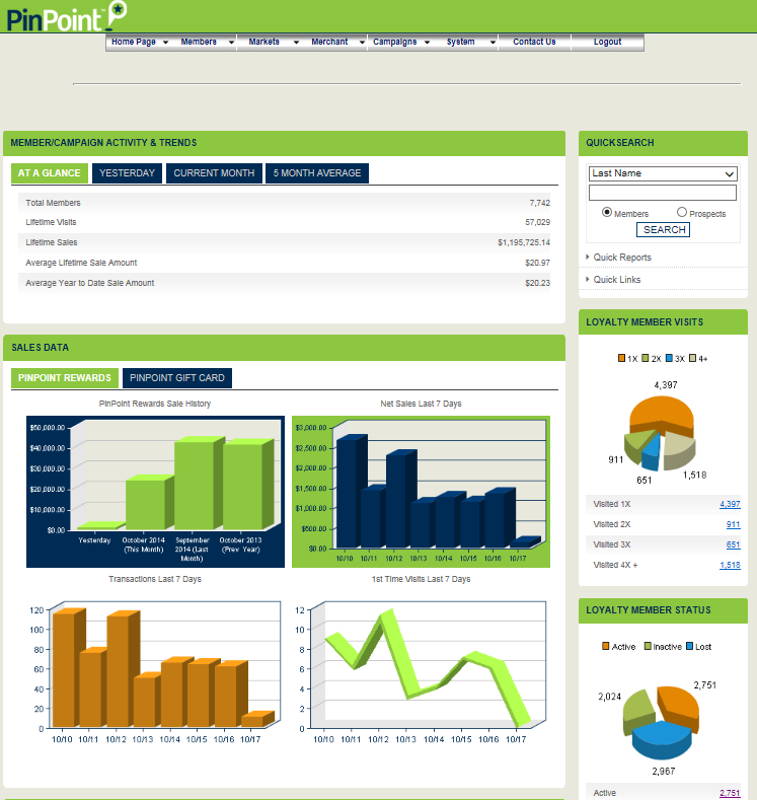Click the 651 Visited 3X link
Image resolution: width=757 pixels, height=800 pixels.
point(733,545)
